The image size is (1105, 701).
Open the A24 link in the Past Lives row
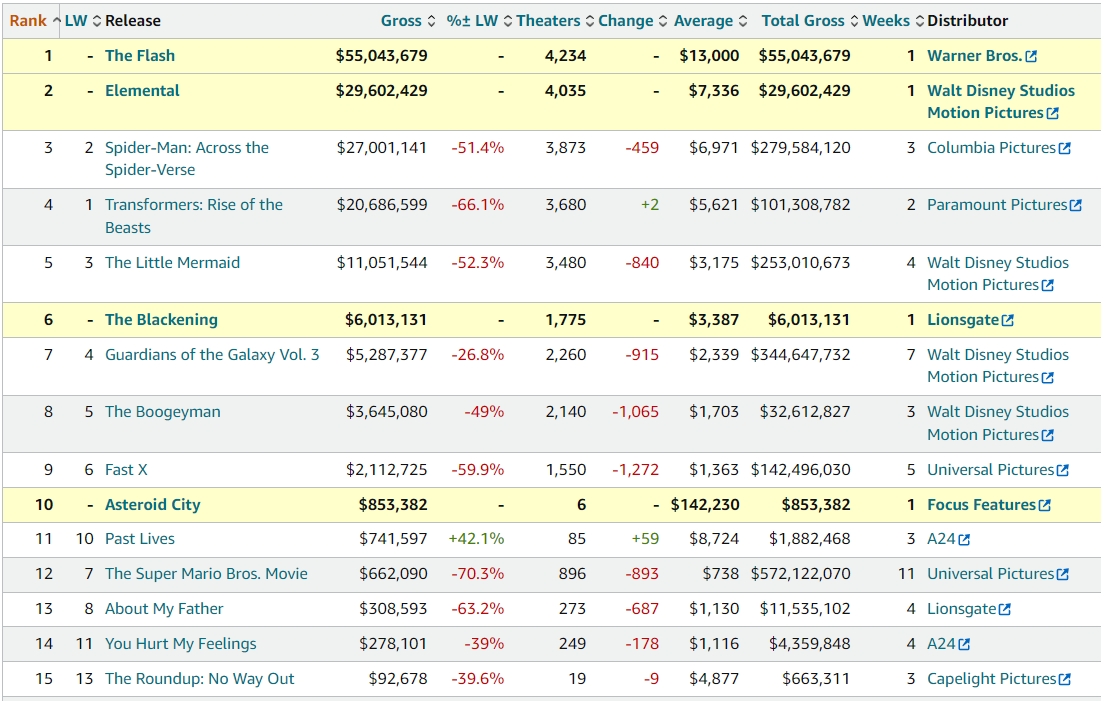point(941,539)
